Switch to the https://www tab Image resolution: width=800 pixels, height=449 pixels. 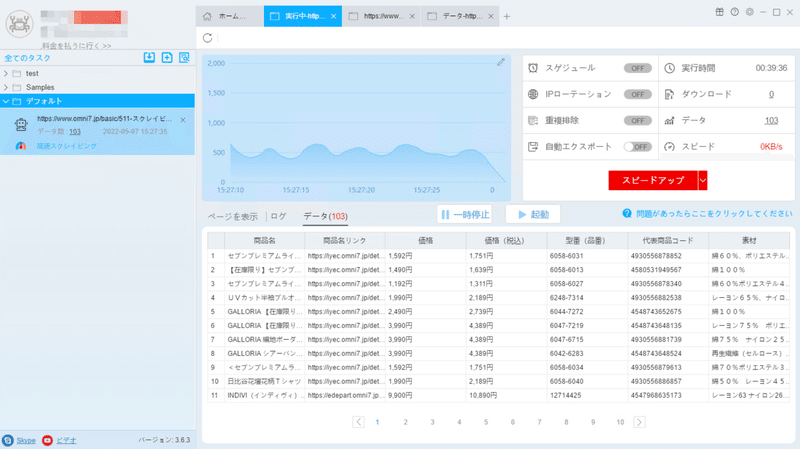(x=382, y=16)
